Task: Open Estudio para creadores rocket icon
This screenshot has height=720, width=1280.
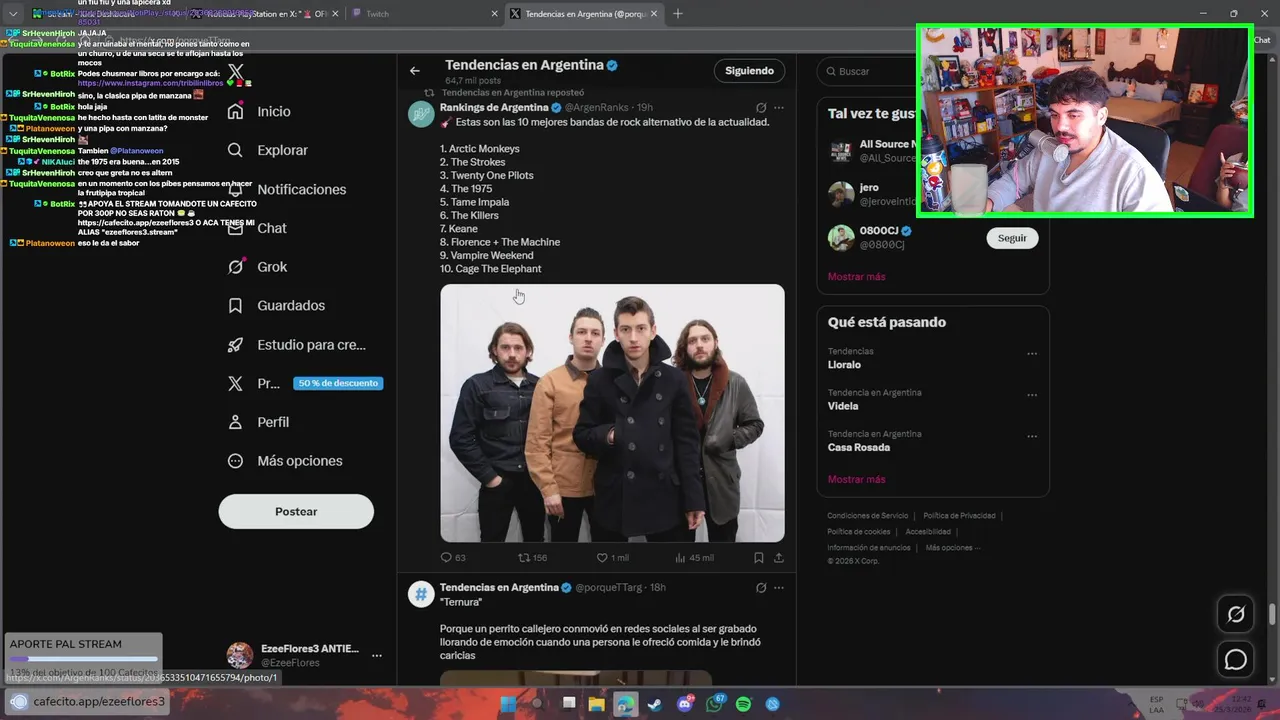Action: click(235, 344)
